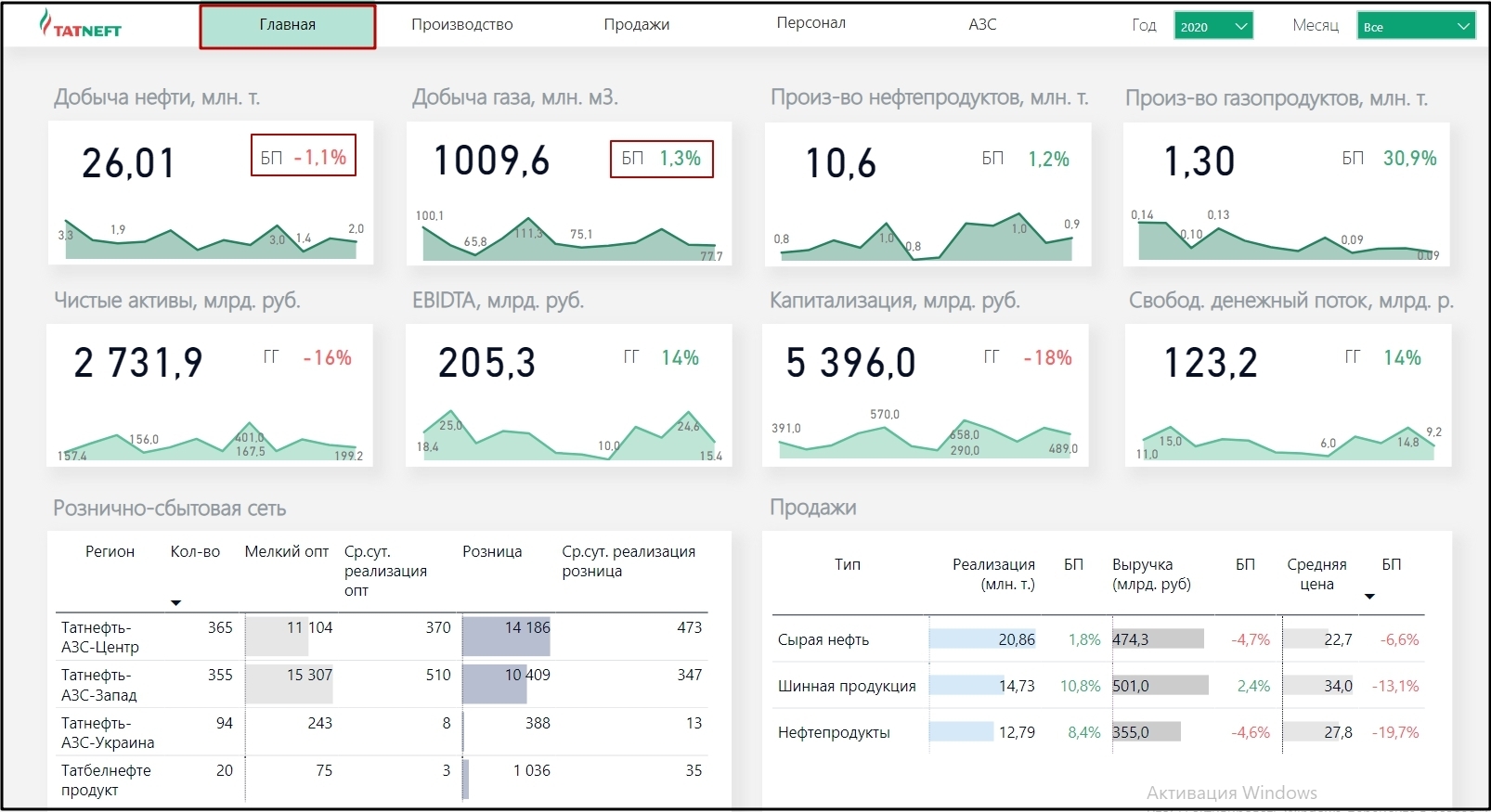Viewport: 1491px width, 812px height.
Task: Sort by the Тип column header
Action: 848,564
